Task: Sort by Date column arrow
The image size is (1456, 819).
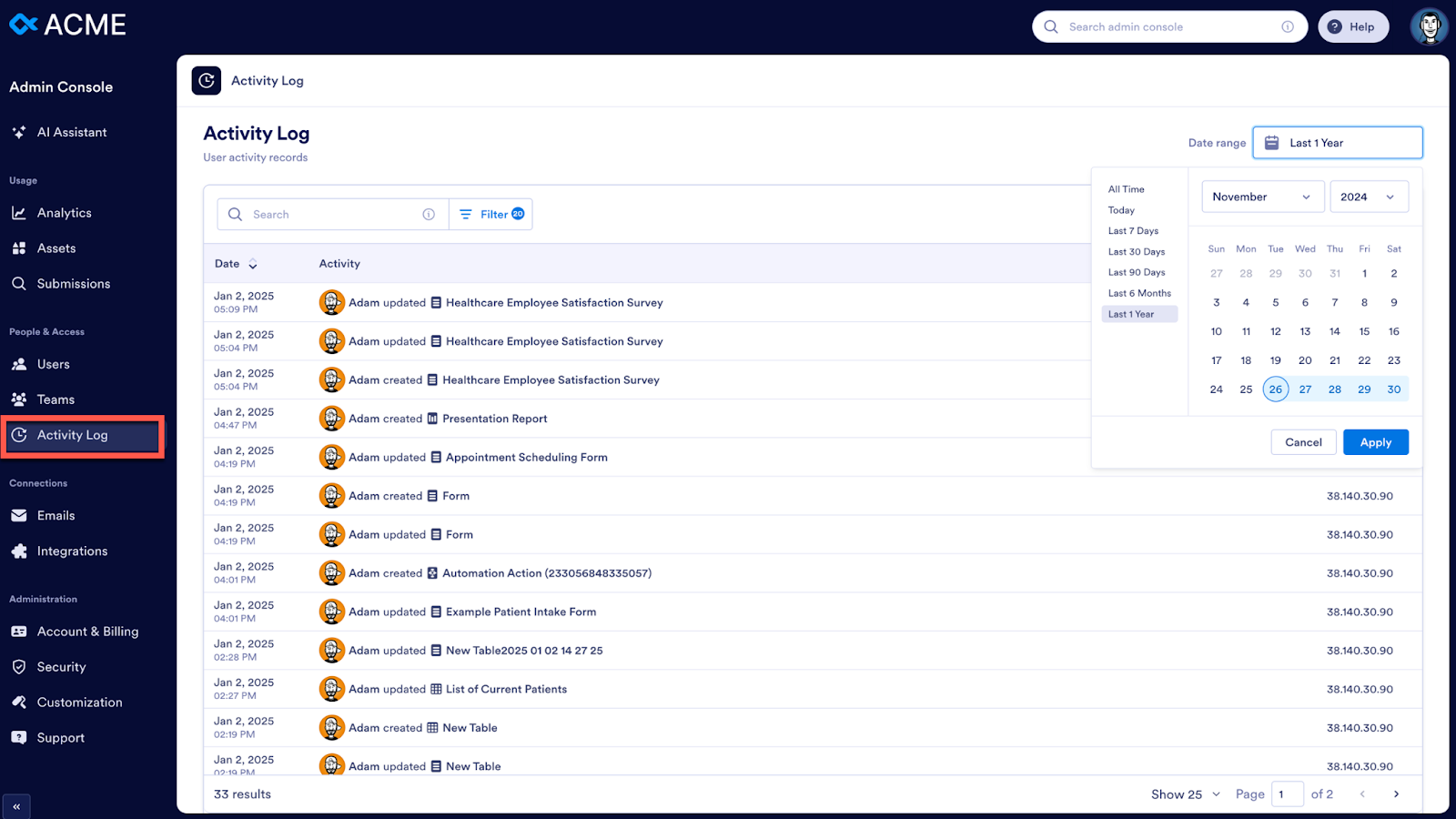Action: tap(253, 265)
